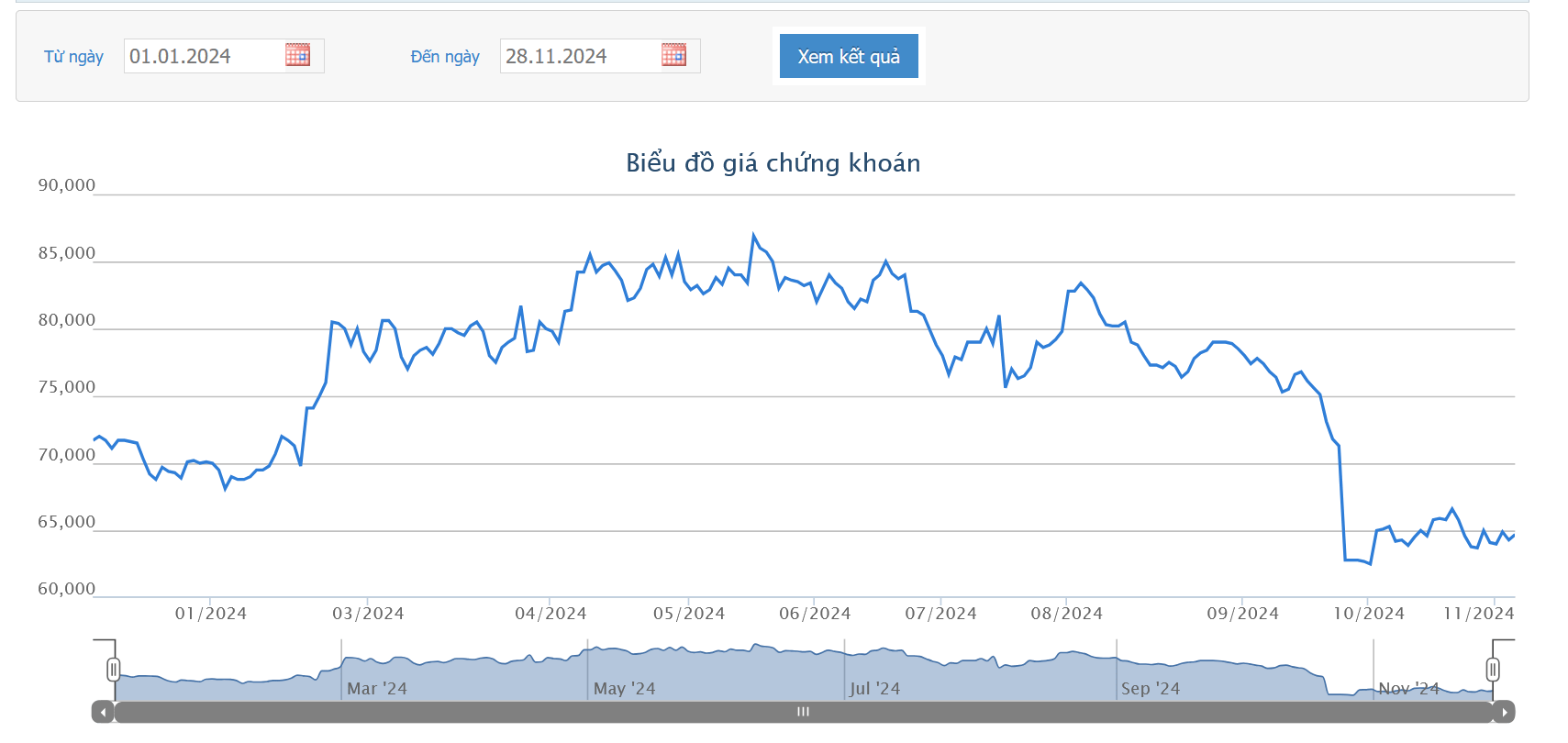Click 'Nov '24' in the navigator timeline
The image size is (1568, 743).
coord(1408,689)
